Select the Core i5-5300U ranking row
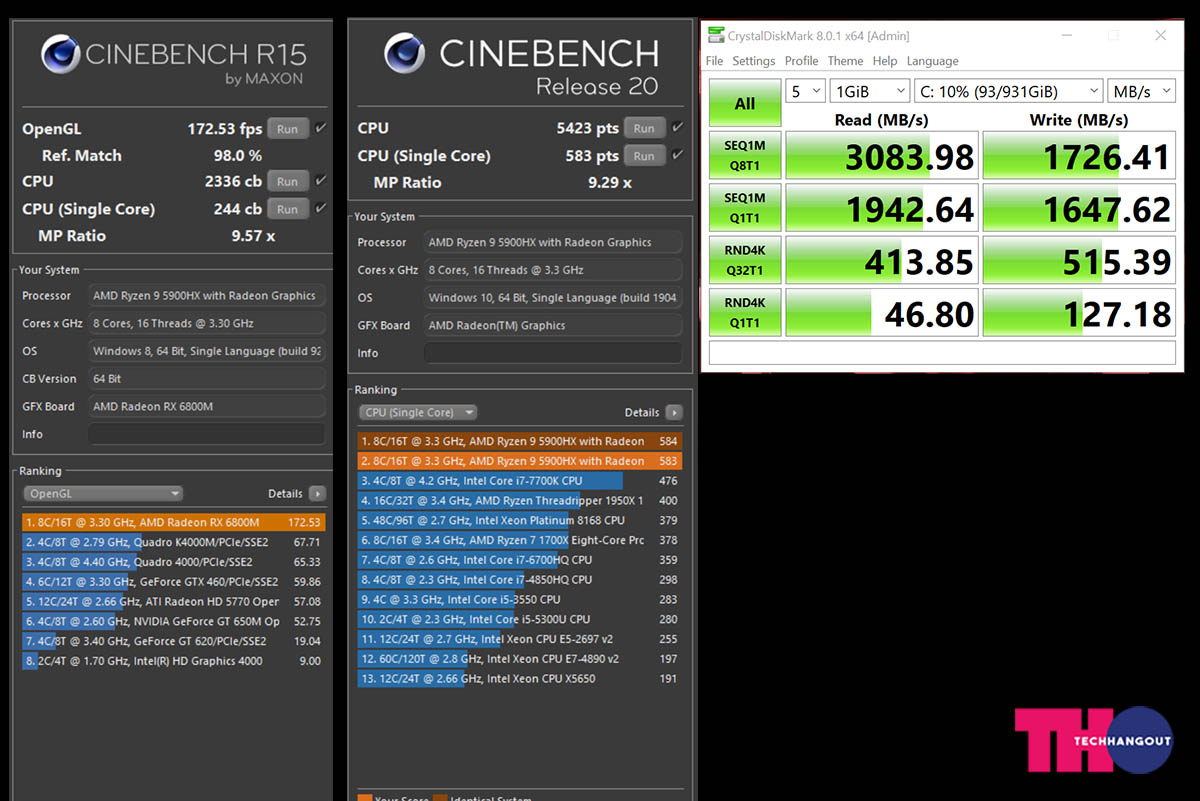This screenshot has width=1200, height=801. point(520,619)
